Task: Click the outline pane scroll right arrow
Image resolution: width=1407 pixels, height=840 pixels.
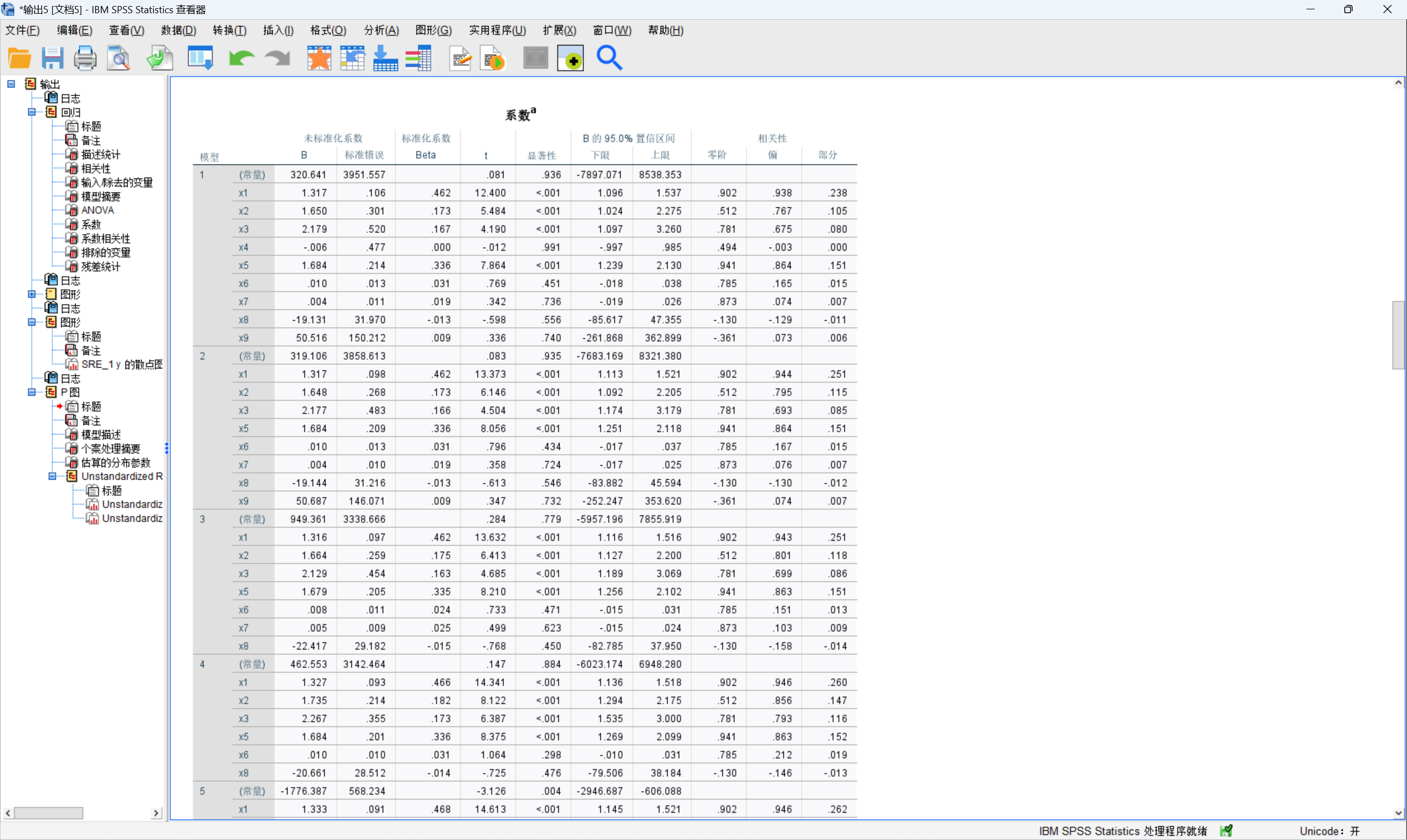Action: tap(156, 813)
